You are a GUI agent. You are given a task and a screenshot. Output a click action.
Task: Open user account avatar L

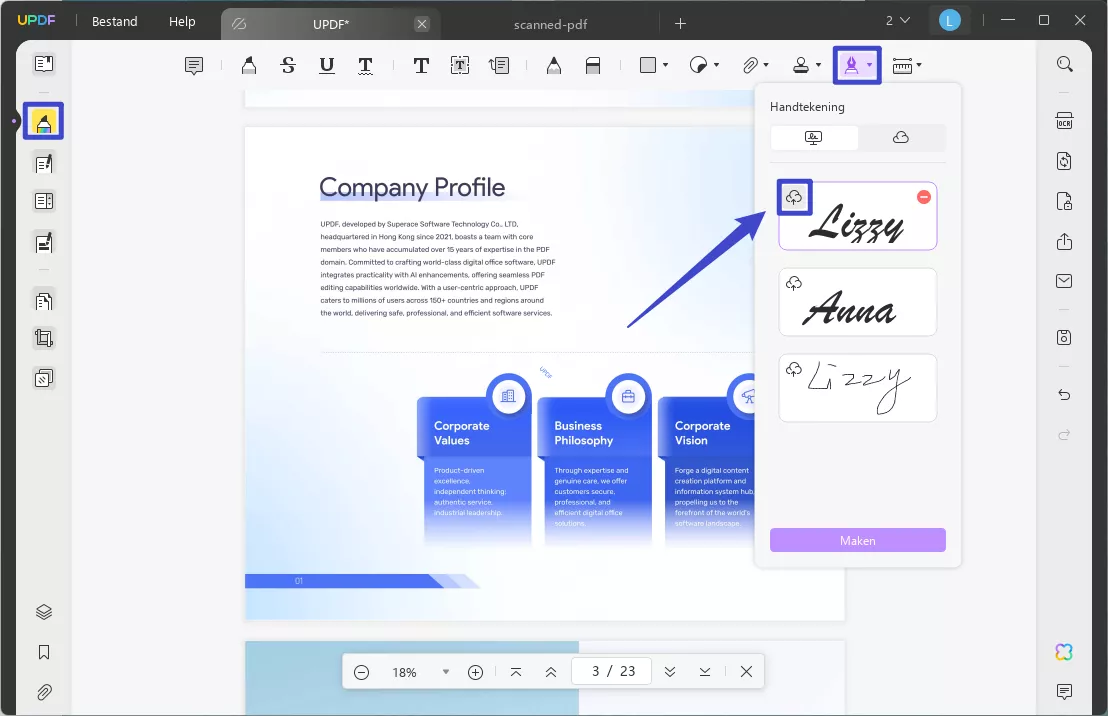(x=950, y=21)
